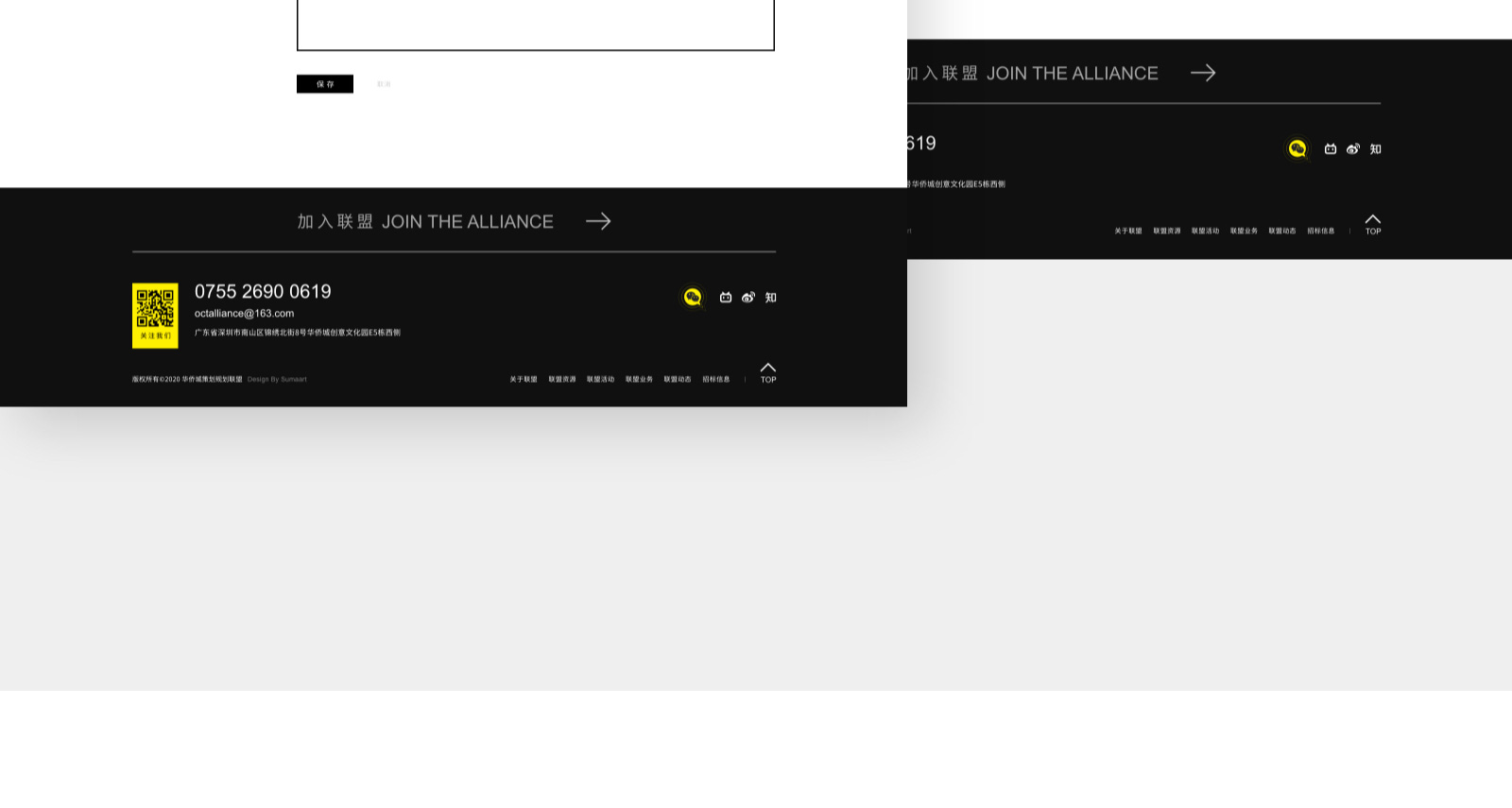The height and width of the screenshot is (808, 1512).
Task: Click the arrow beside left JOIN THE ALLIANCE
Action: pyautogui.click(x=598, y=221)
